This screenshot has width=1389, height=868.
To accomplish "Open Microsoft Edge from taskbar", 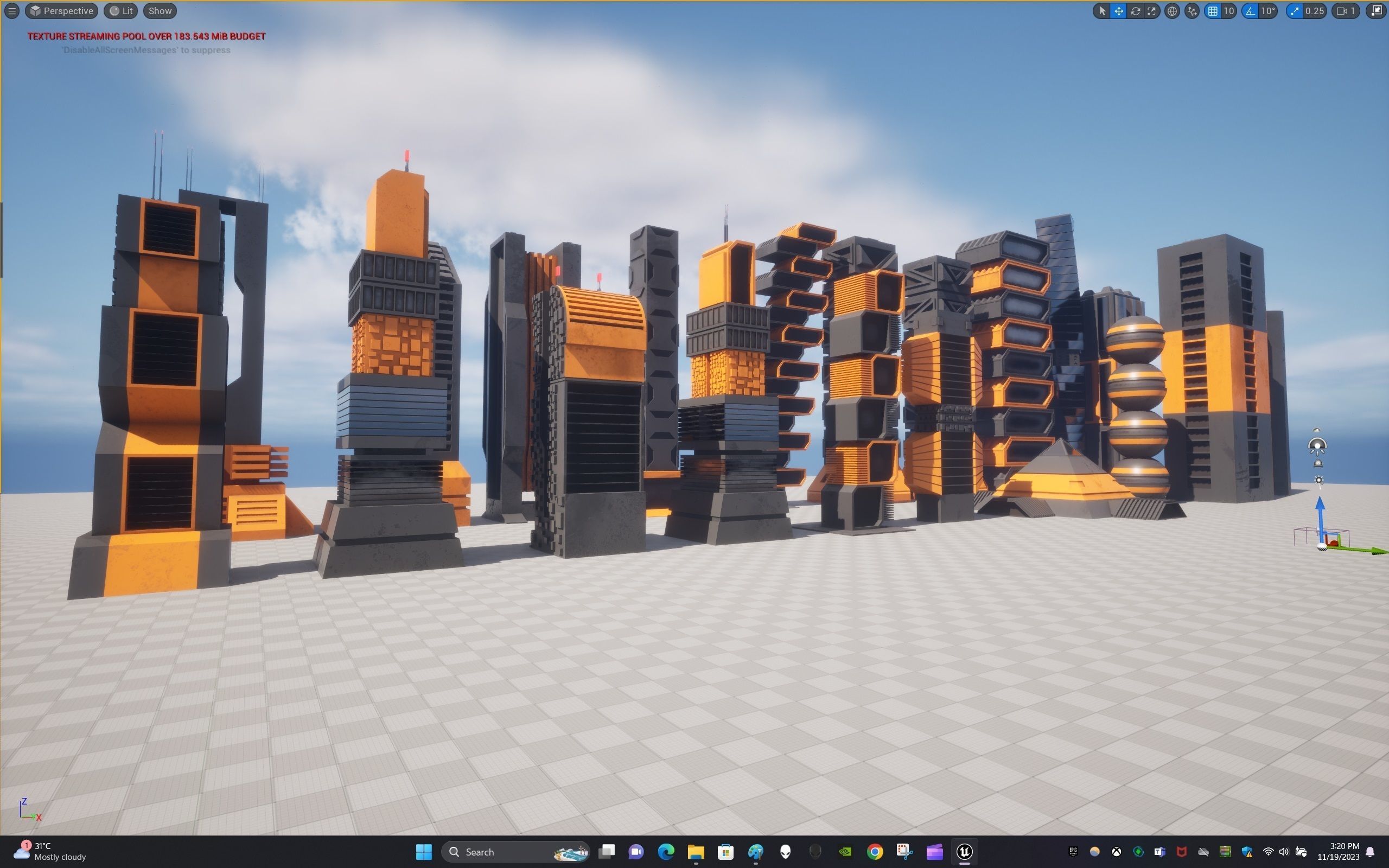I will point(666,851).
